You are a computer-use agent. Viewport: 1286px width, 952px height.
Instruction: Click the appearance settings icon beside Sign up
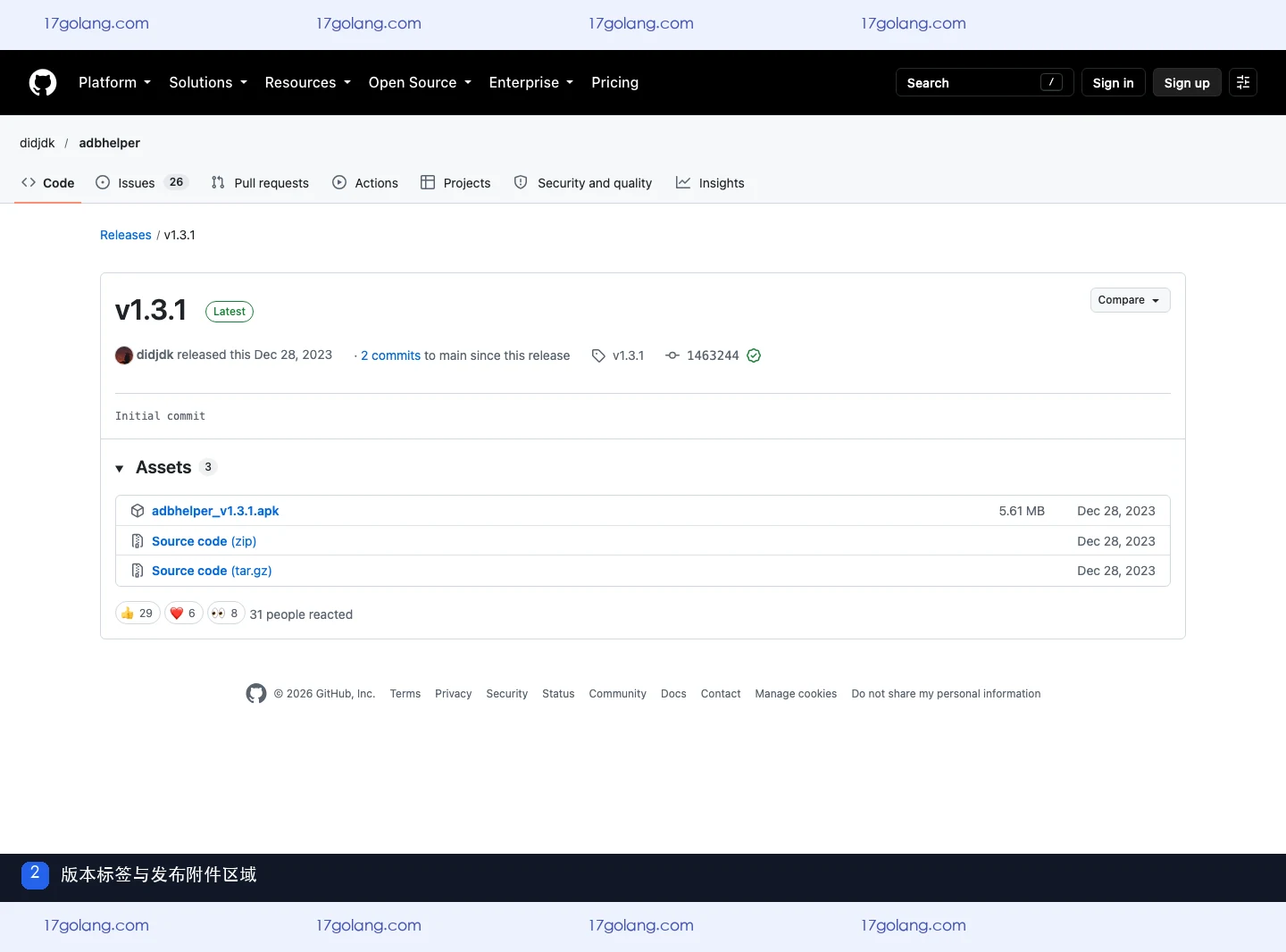click(1243, 82)
